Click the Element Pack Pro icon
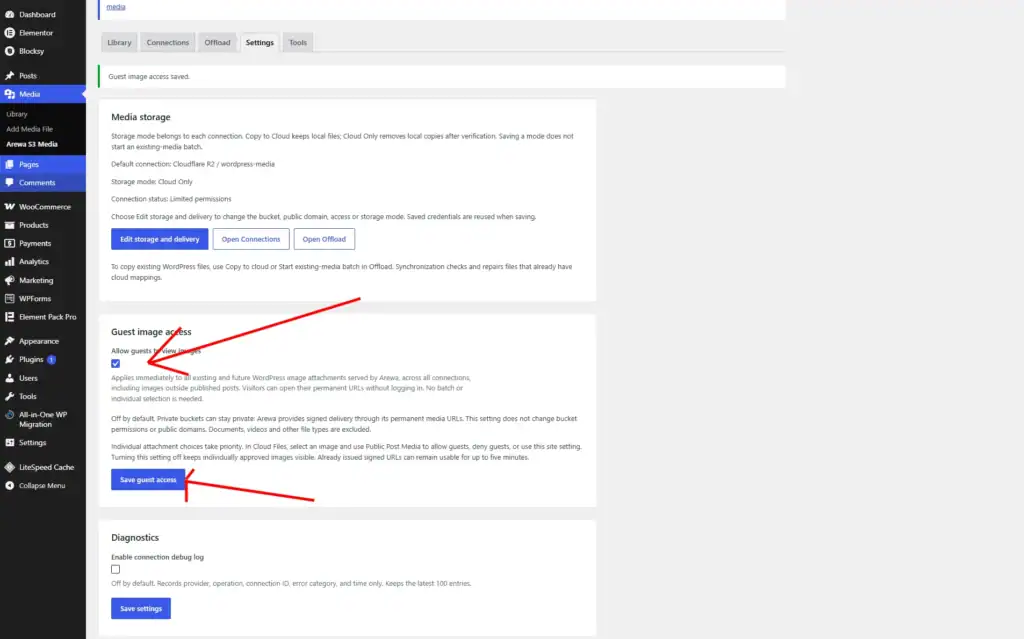 [x=10, y=317]
